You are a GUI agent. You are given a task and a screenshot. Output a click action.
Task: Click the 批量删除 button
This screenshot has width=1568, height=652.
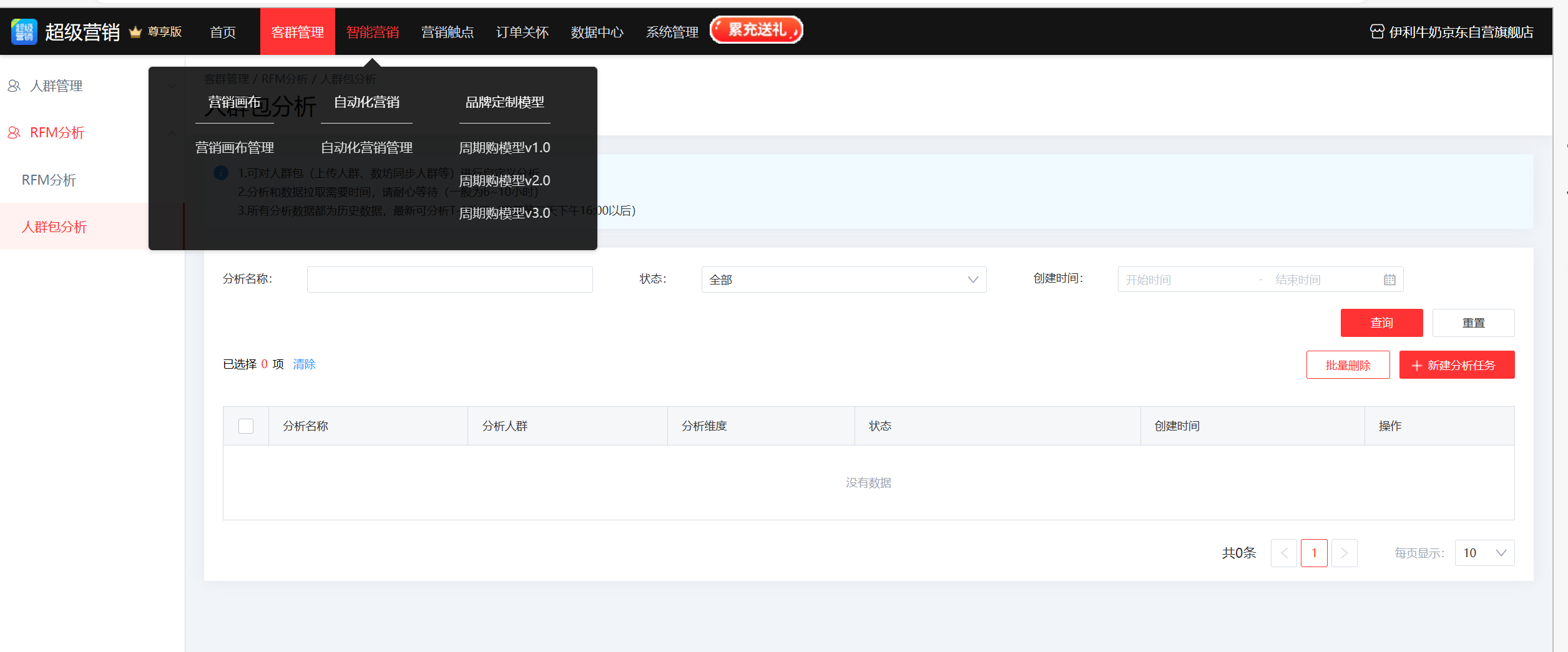pyautogui.click(x=1348, y=365)
